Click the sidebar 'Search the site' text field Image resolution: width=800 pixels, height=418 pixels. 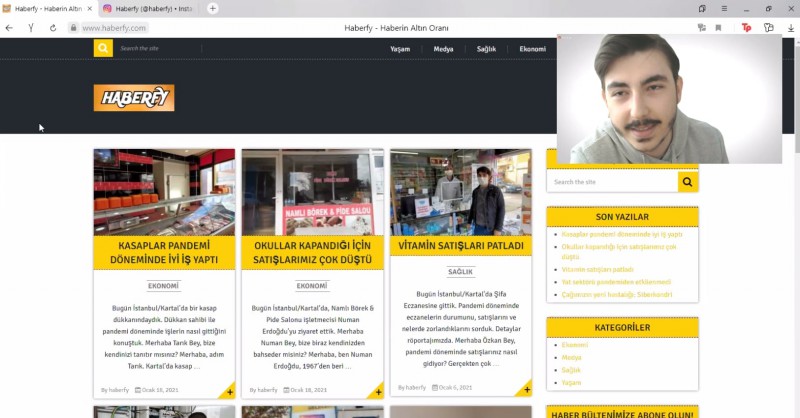tap(611, 182)
